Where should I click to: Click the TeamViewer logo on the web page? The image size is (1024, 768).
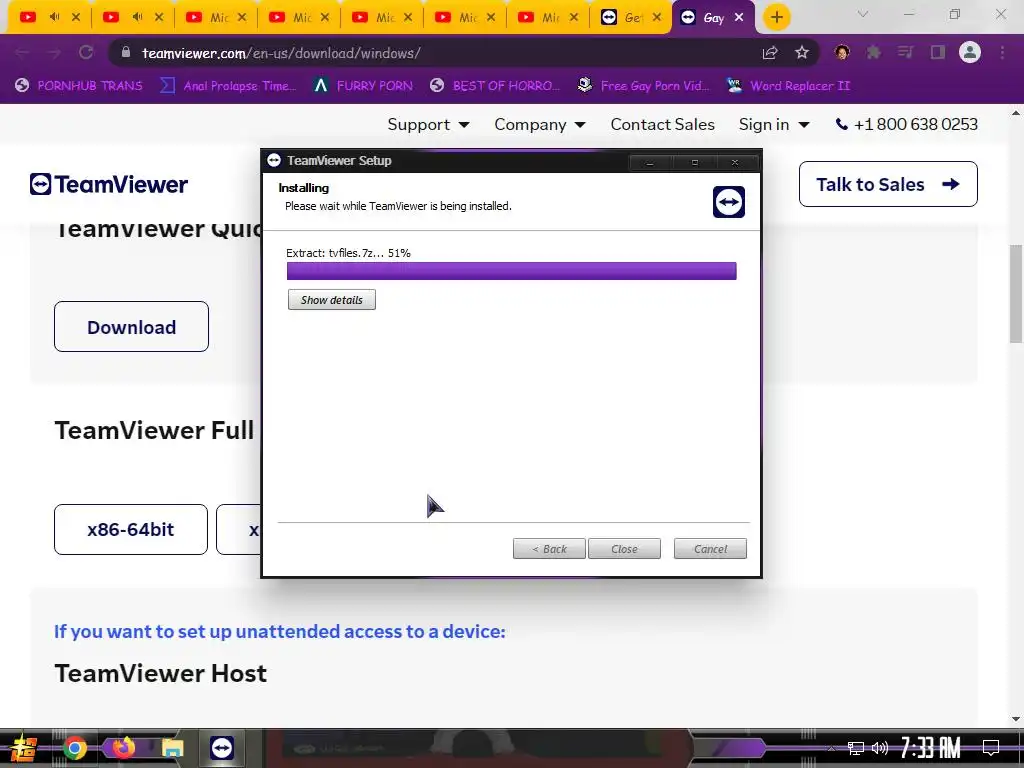tap(108, 184)
